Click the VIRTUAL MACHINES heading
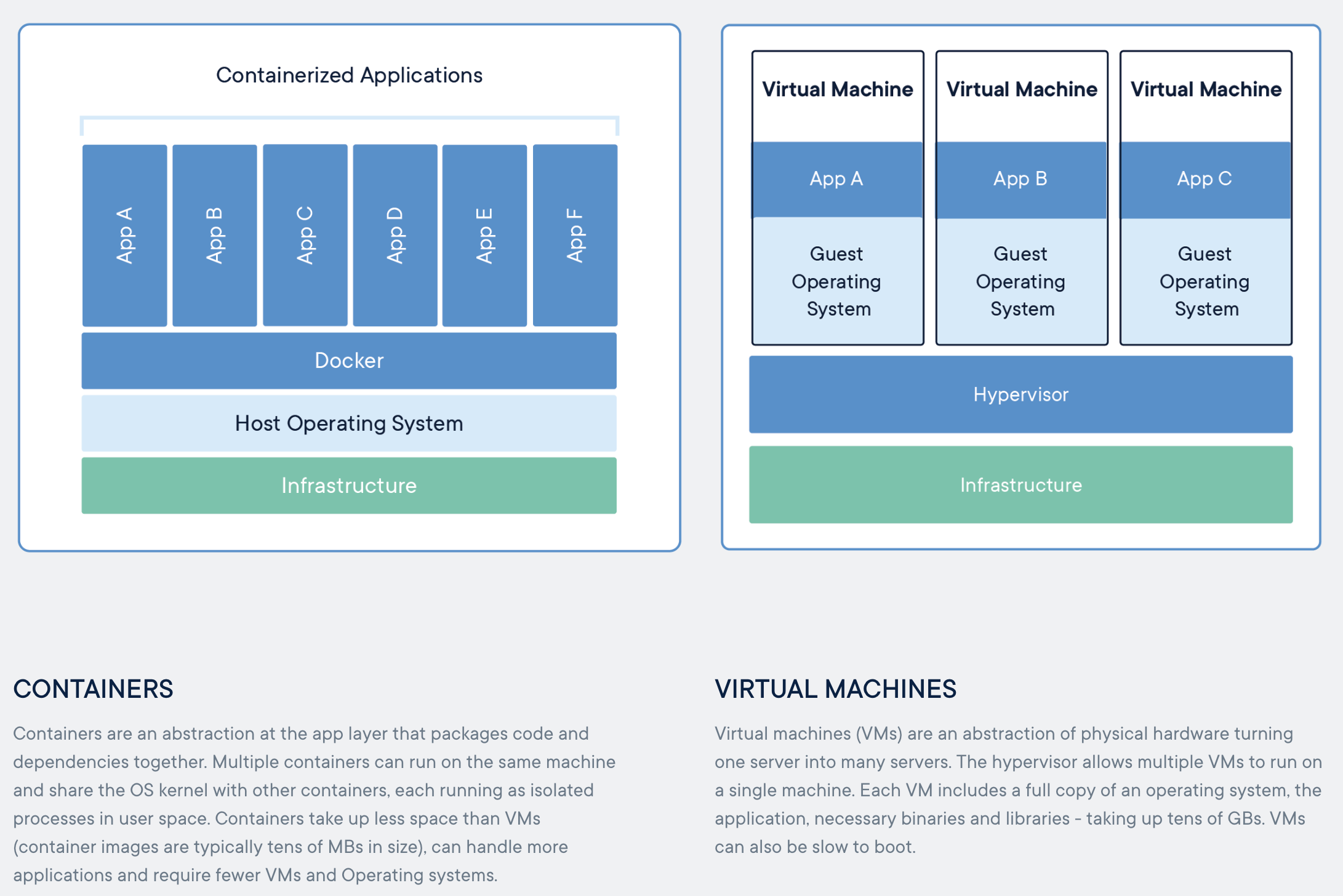Screen dimensions: 1343x896 click(x=835, y=689)
